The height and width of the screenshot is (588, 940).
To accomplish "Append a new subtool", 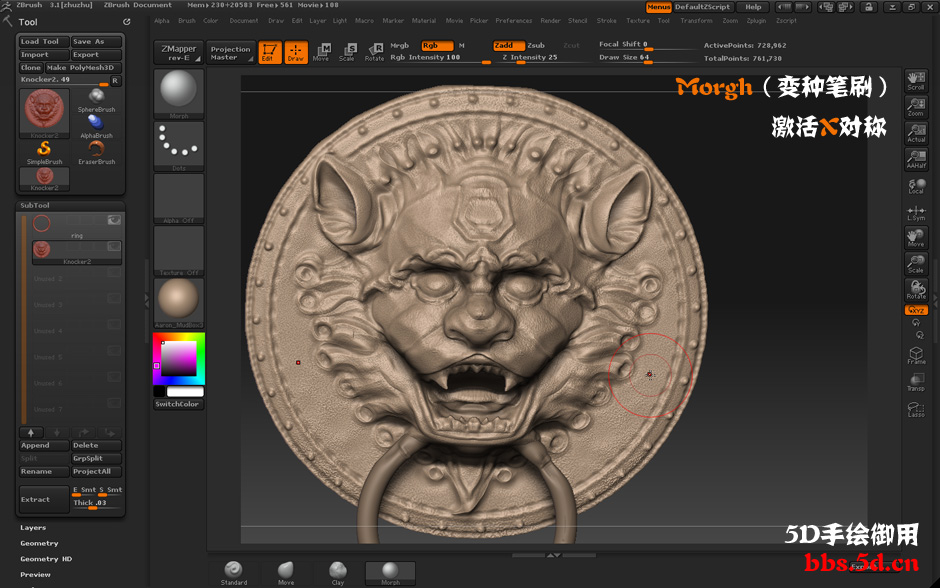I will [x=44, y=445].
